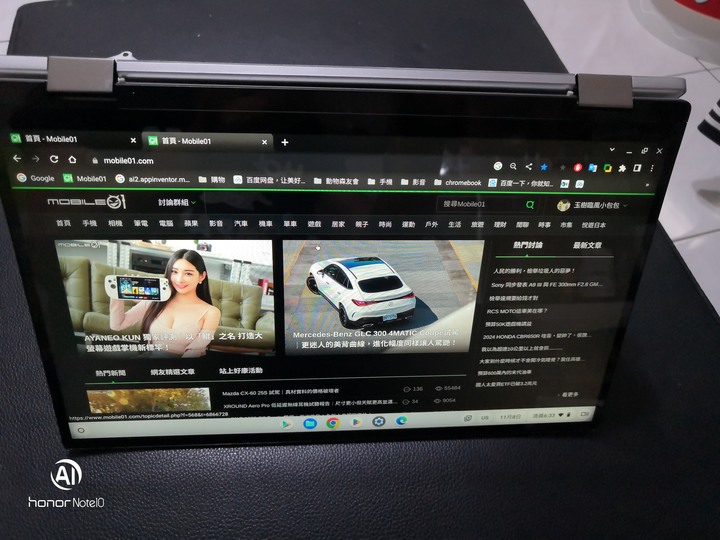Open the Extensions puzzle-piece menu
The height and width of the screenshot is (540, 720).
tap(622, 169)
